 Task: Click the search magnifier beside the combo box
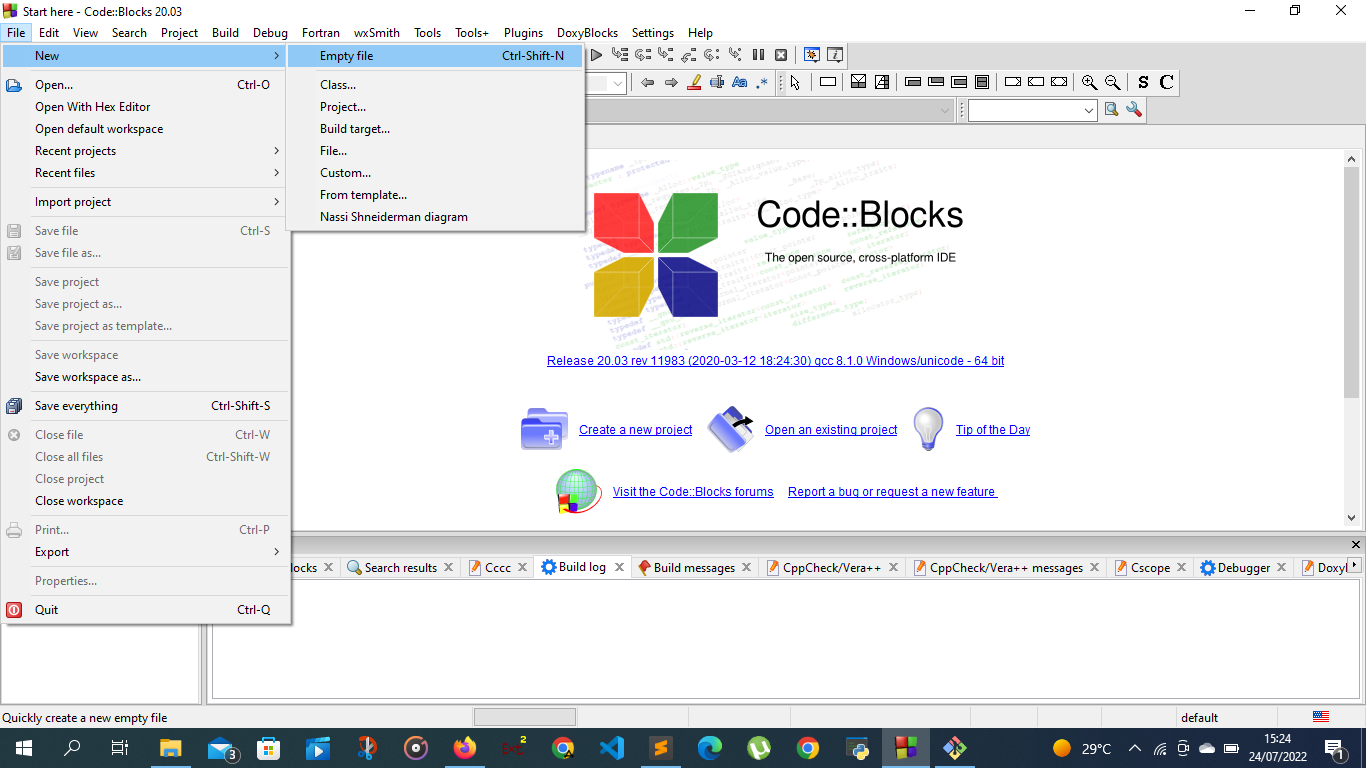coord(1111,110)
